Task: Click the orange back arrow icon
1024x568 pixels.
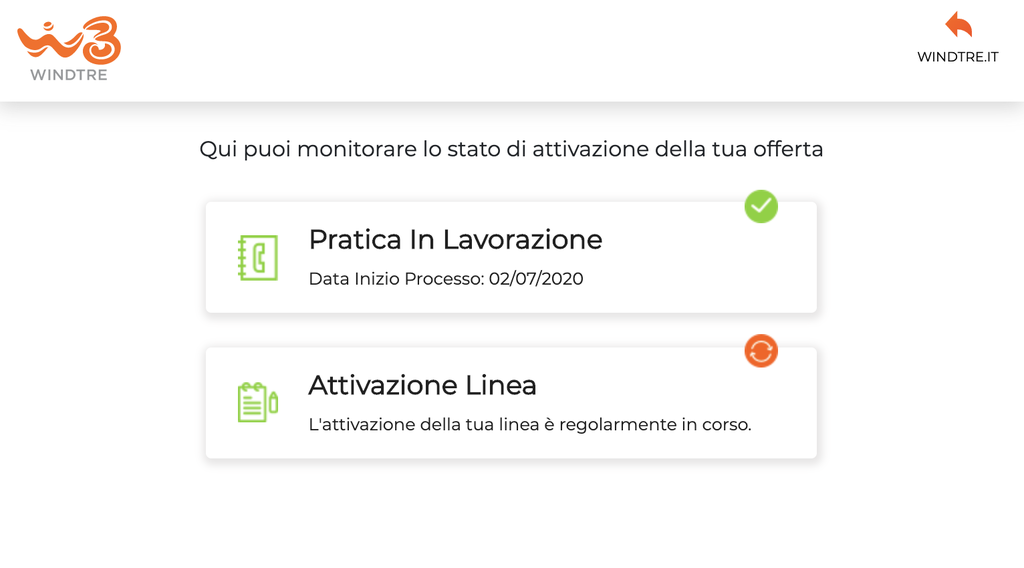Action: pyautogui.click(x=958, y=24)
